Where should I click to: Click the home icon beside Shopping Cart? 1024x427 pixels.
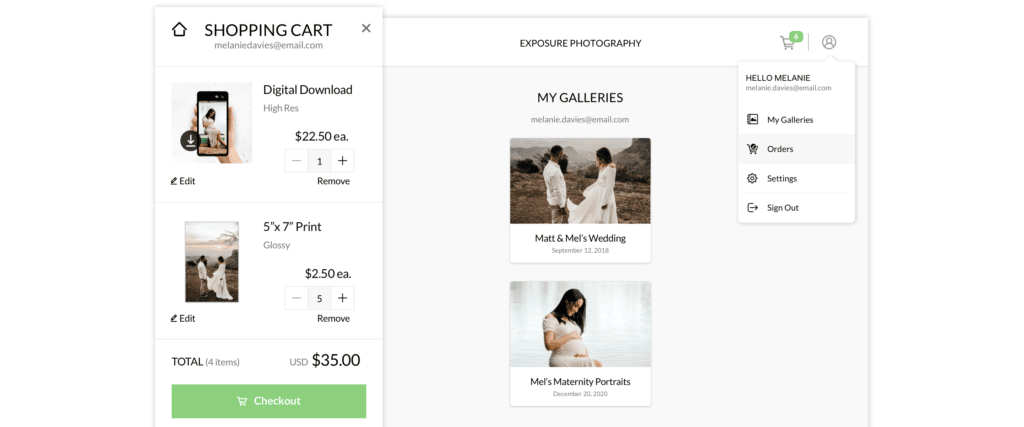pyautogui.click(x=179, y=29)
